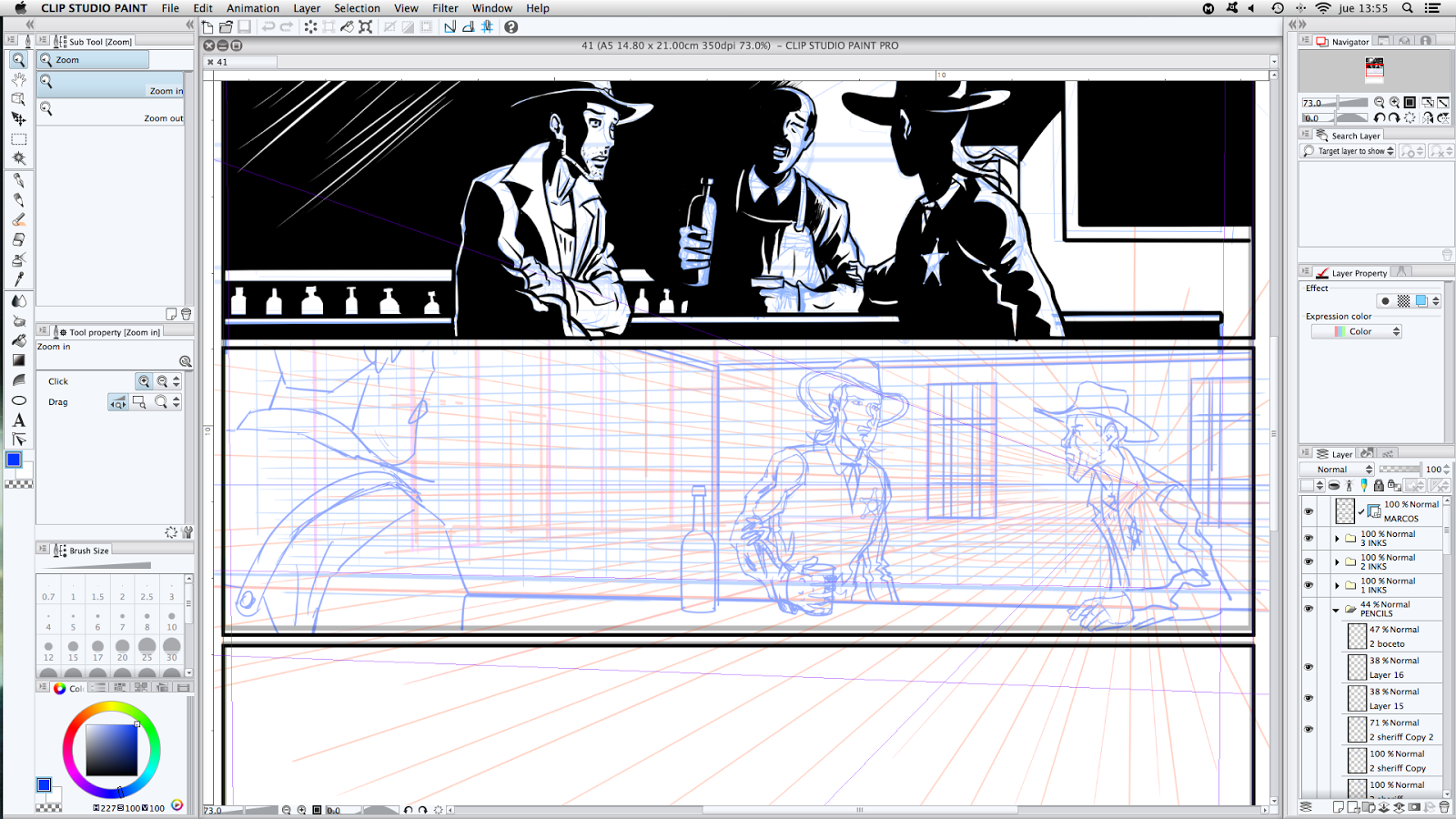Select the Figure ellipse tool
The width and height of the screenshot is (1456, 819).
[18, 400]
